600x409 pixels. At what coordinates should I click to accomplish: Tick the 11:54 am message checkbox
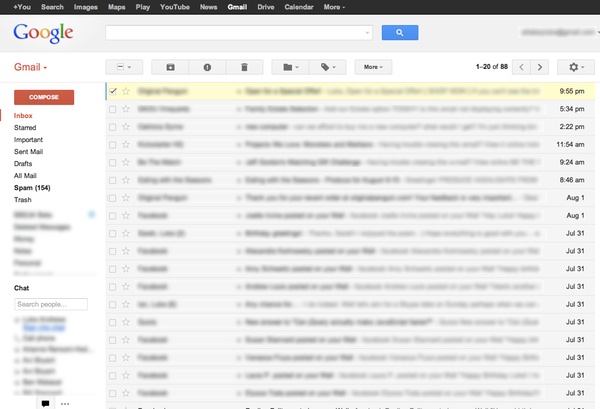pos(112,145)
